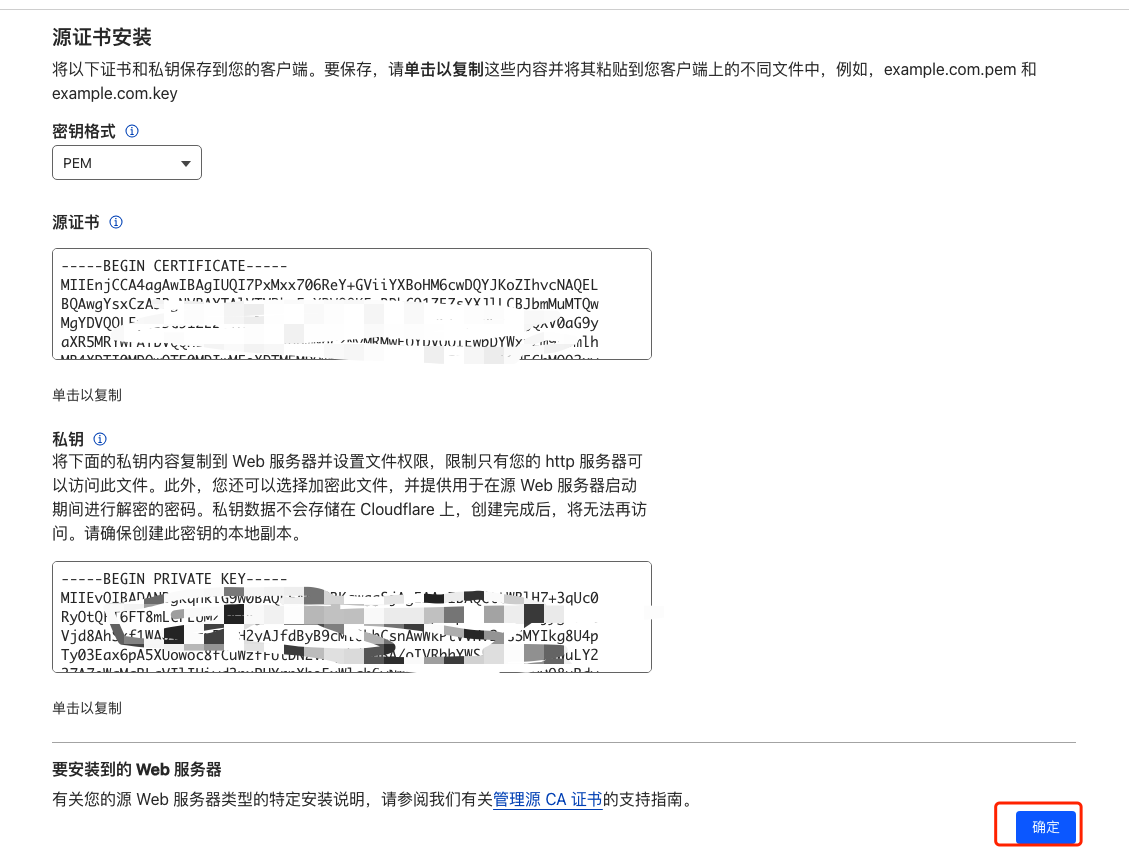Click the 私钥 label
Image resolution: width=1129 pixels, height=848 pixels.
[x=68, y=439]
